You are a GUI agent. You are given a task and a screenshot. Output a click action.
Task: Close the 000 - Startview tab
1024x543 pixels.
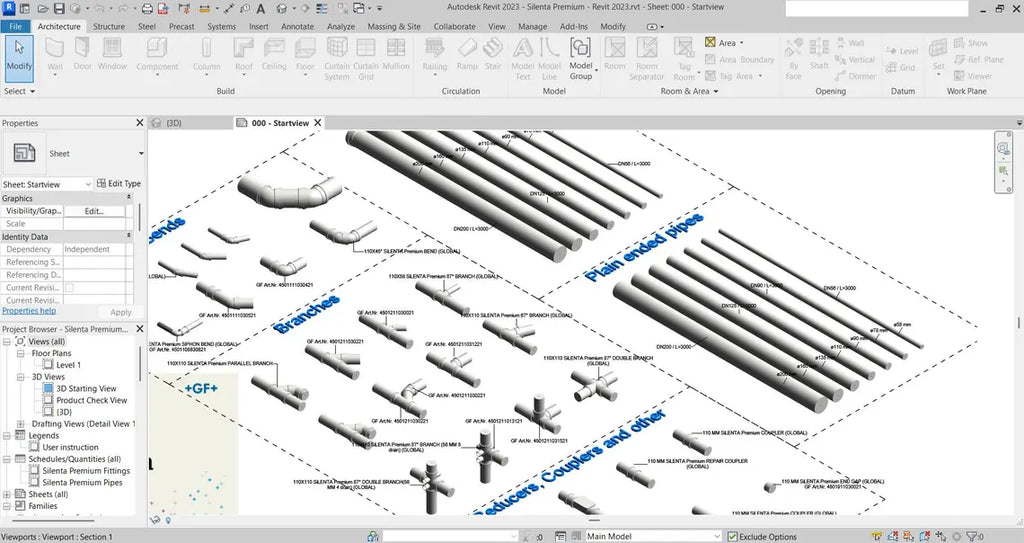pyautogui.click(x=318, y=123)
